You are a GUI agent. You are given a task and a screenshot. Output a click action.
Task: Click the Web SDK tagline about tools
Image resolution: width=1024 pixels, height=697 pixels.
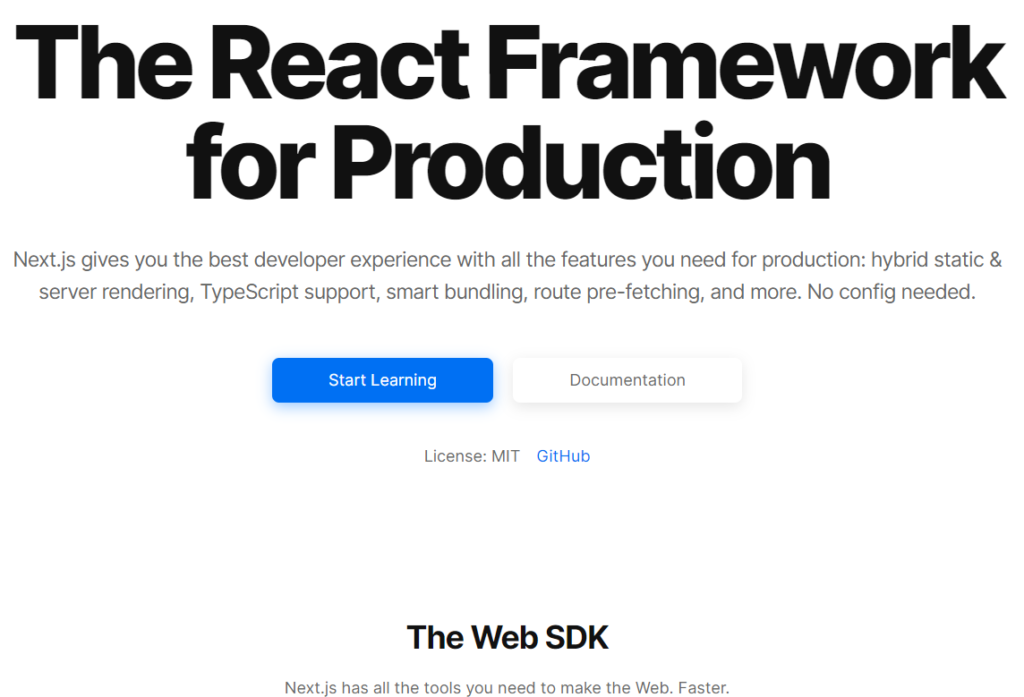tap(507, 687)
